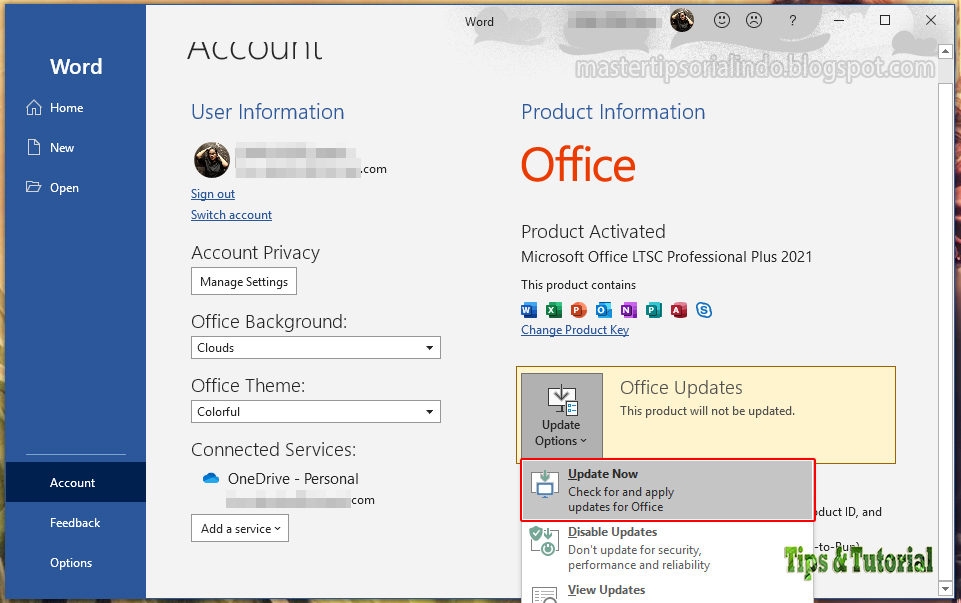The height and width of the screenshot is (603, 961).
Task: Click the title bar account avatar
Action: tap(682, 20)
